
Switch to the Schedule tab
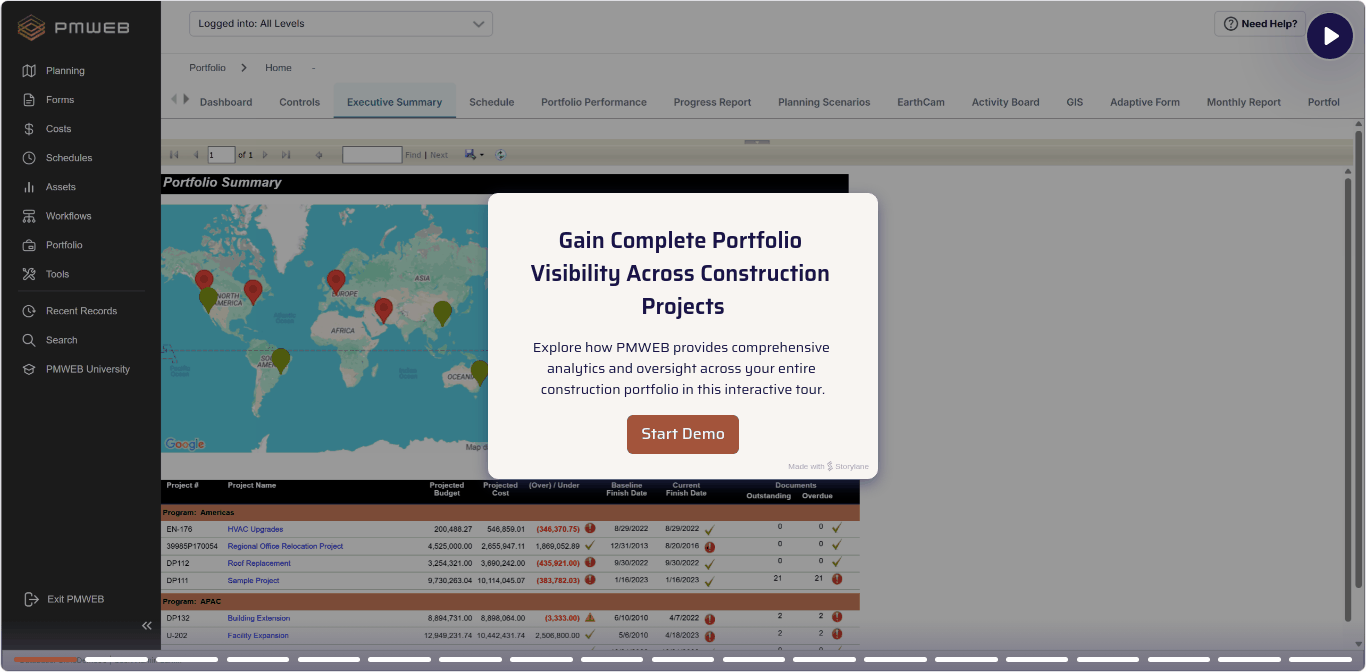click(x=491, y=102)
